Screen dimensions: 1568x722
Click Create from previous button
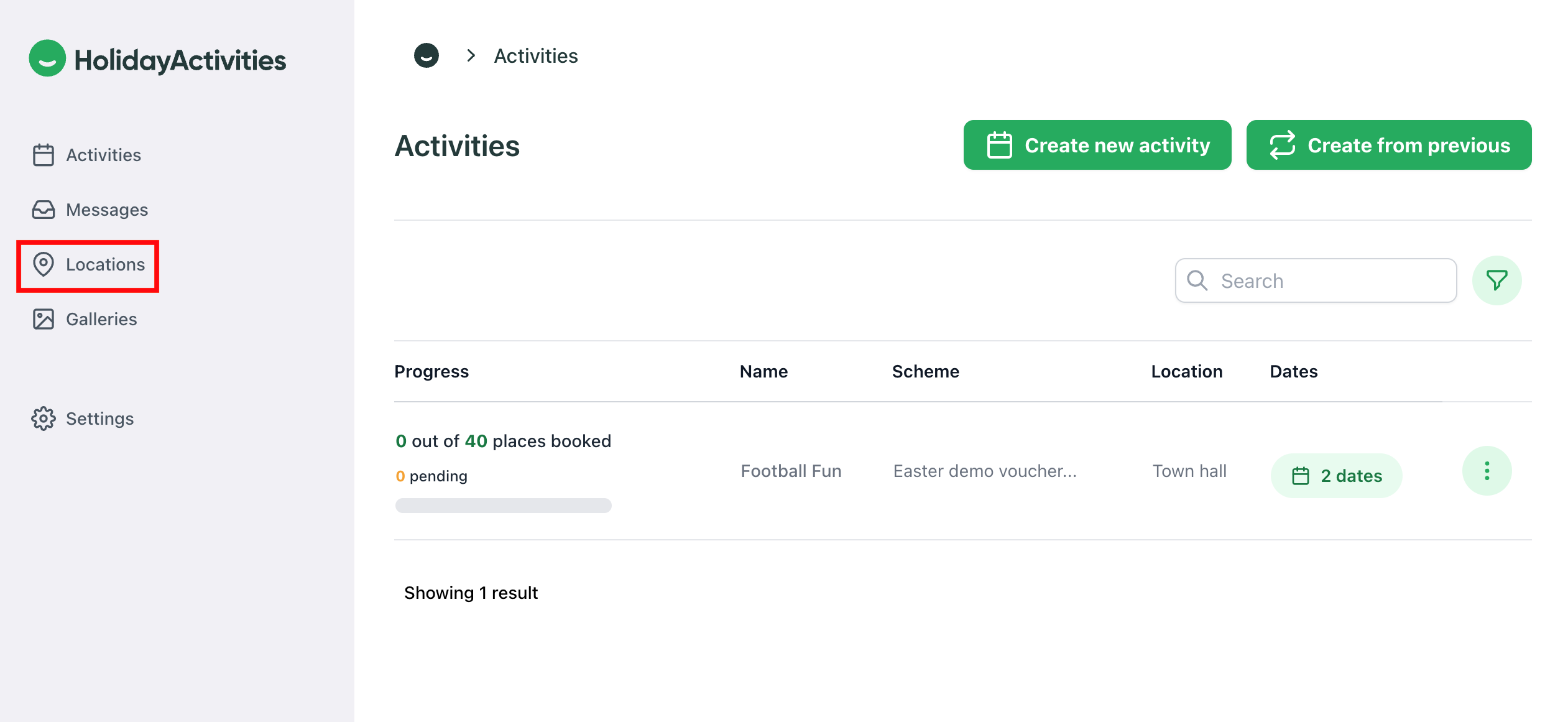(x=1389, y=145)
